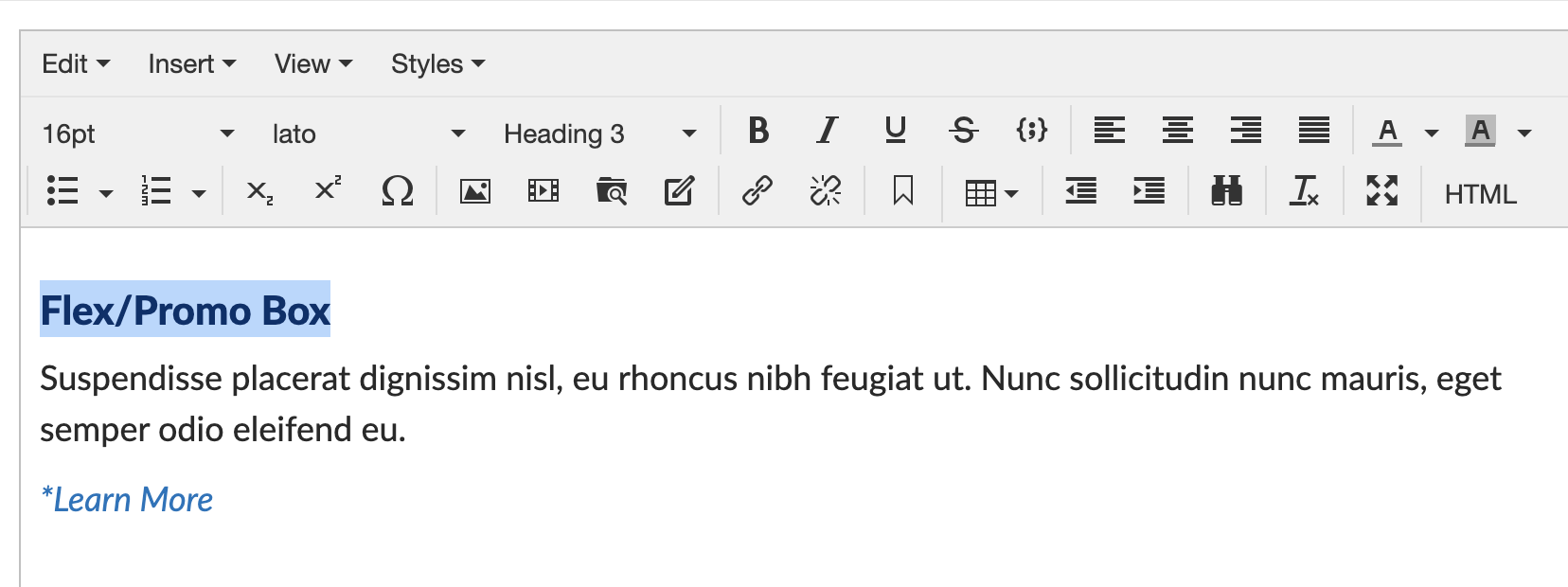Open the lato font family dropdown
Screen dimensions: 1568x587
point(368,133)
